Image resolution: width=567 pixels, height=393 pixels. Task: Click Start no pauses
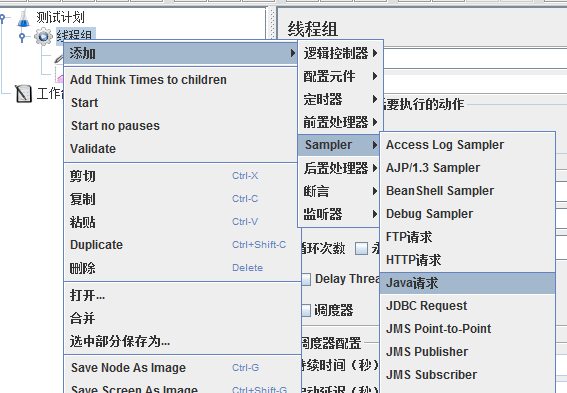pos(181,126)
